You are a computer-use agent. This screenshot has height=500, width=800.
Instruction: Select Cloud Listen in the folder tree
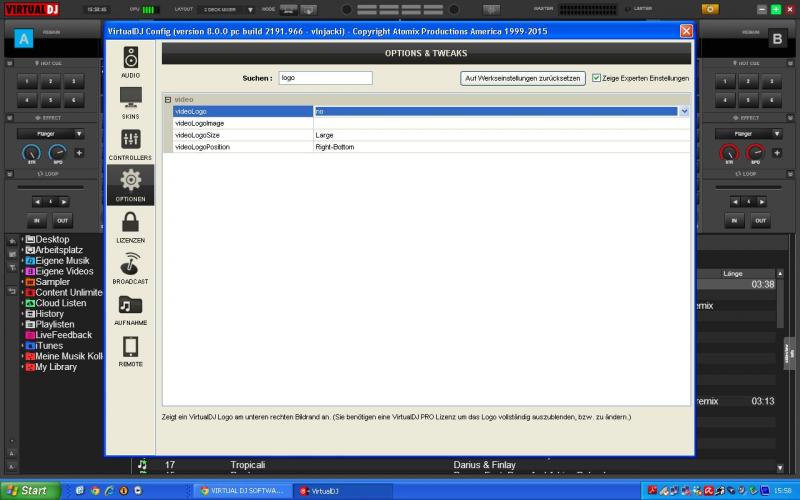(61, 303)
